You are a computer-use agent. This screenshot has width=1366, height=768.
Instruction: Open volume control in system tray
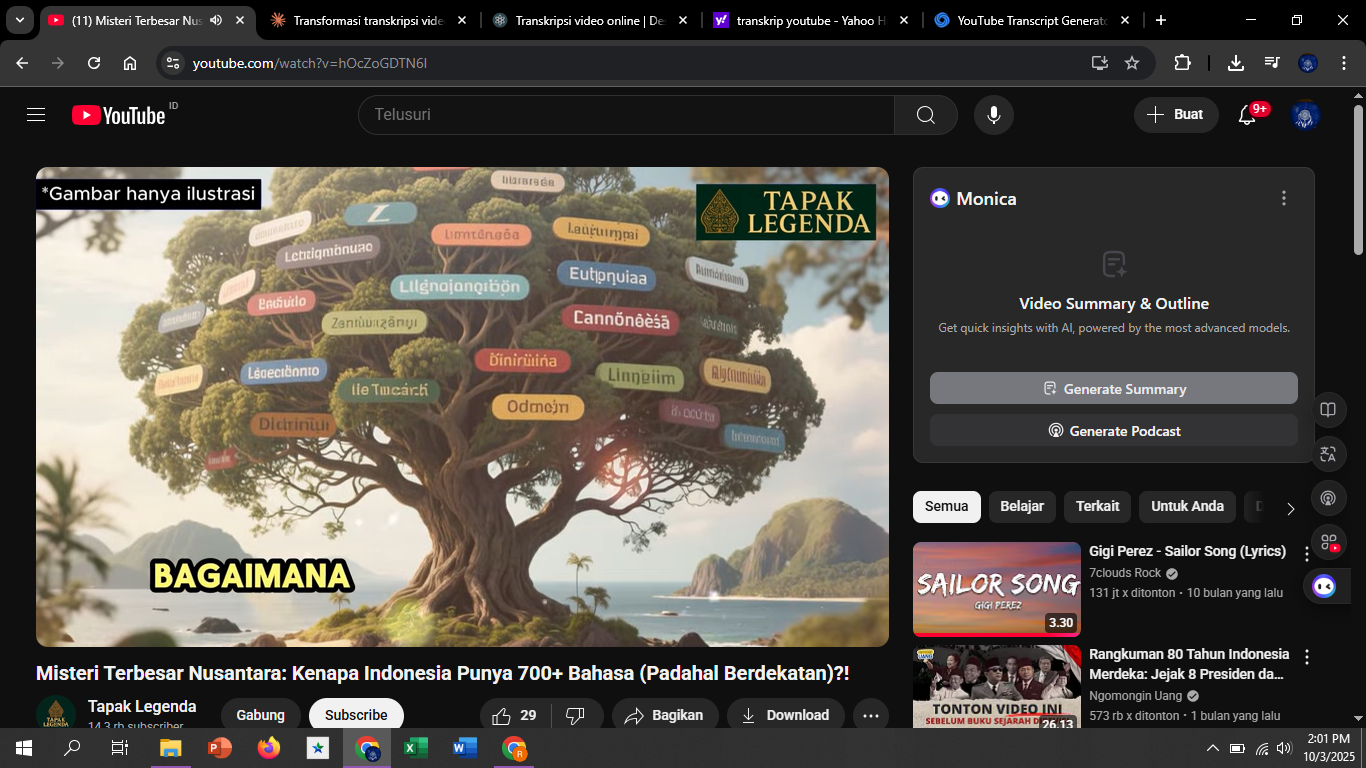(1284, 748)
